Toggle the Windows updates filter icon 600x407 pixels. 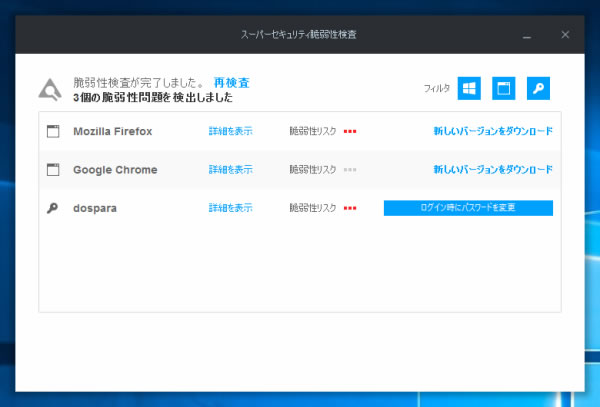coord(469,88)
